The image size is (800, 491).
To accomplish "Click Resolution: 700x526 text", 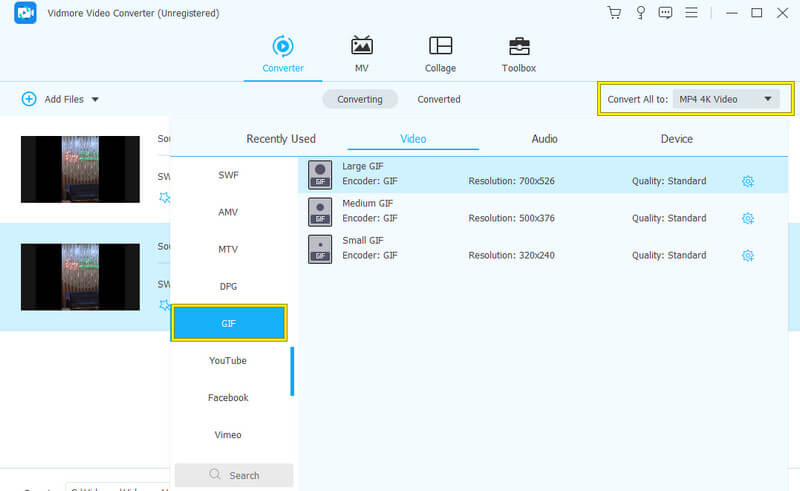I will pos(511,181).
